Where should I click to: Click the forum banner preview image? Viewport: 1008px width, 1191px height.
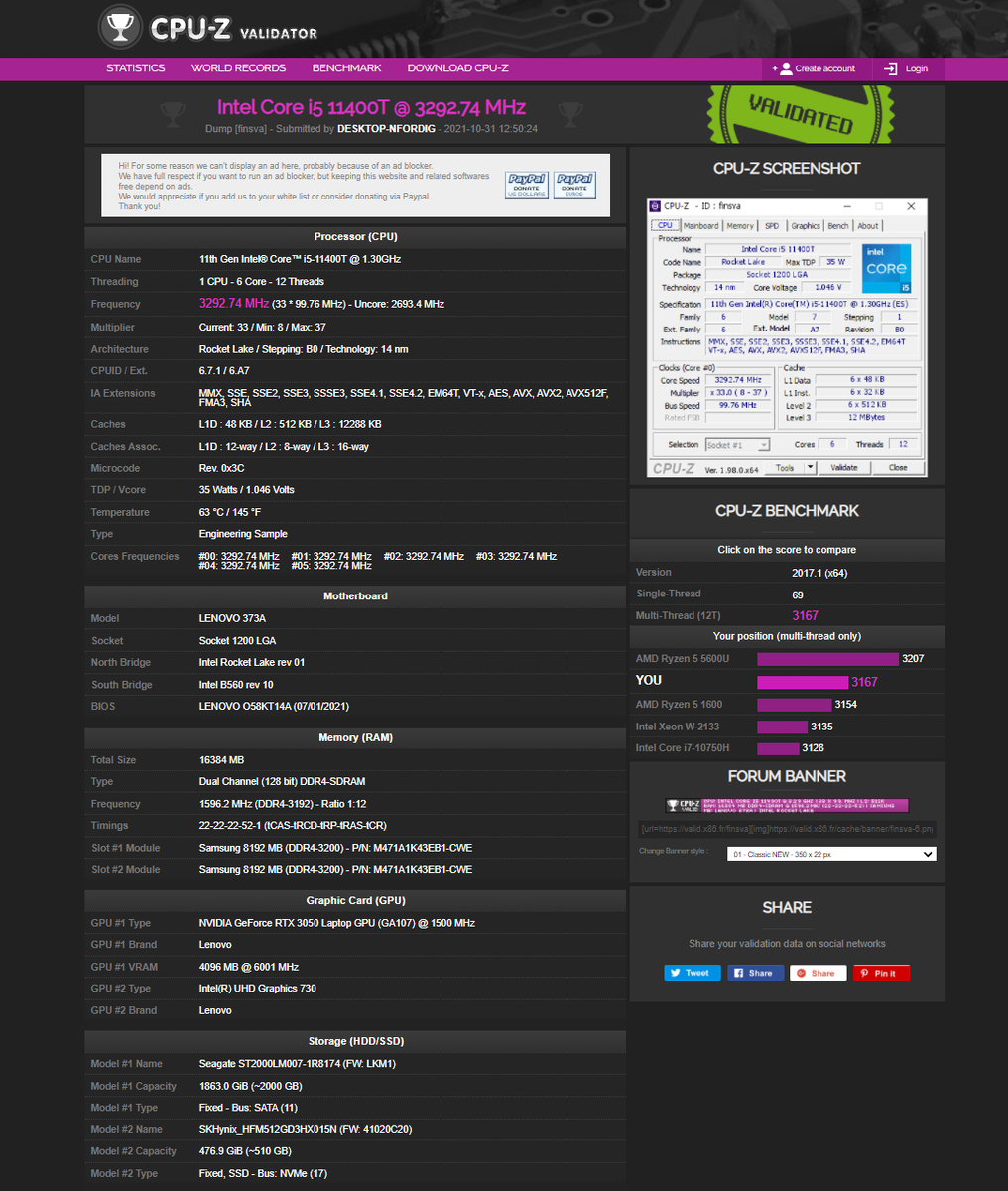(x=787, y=806)
